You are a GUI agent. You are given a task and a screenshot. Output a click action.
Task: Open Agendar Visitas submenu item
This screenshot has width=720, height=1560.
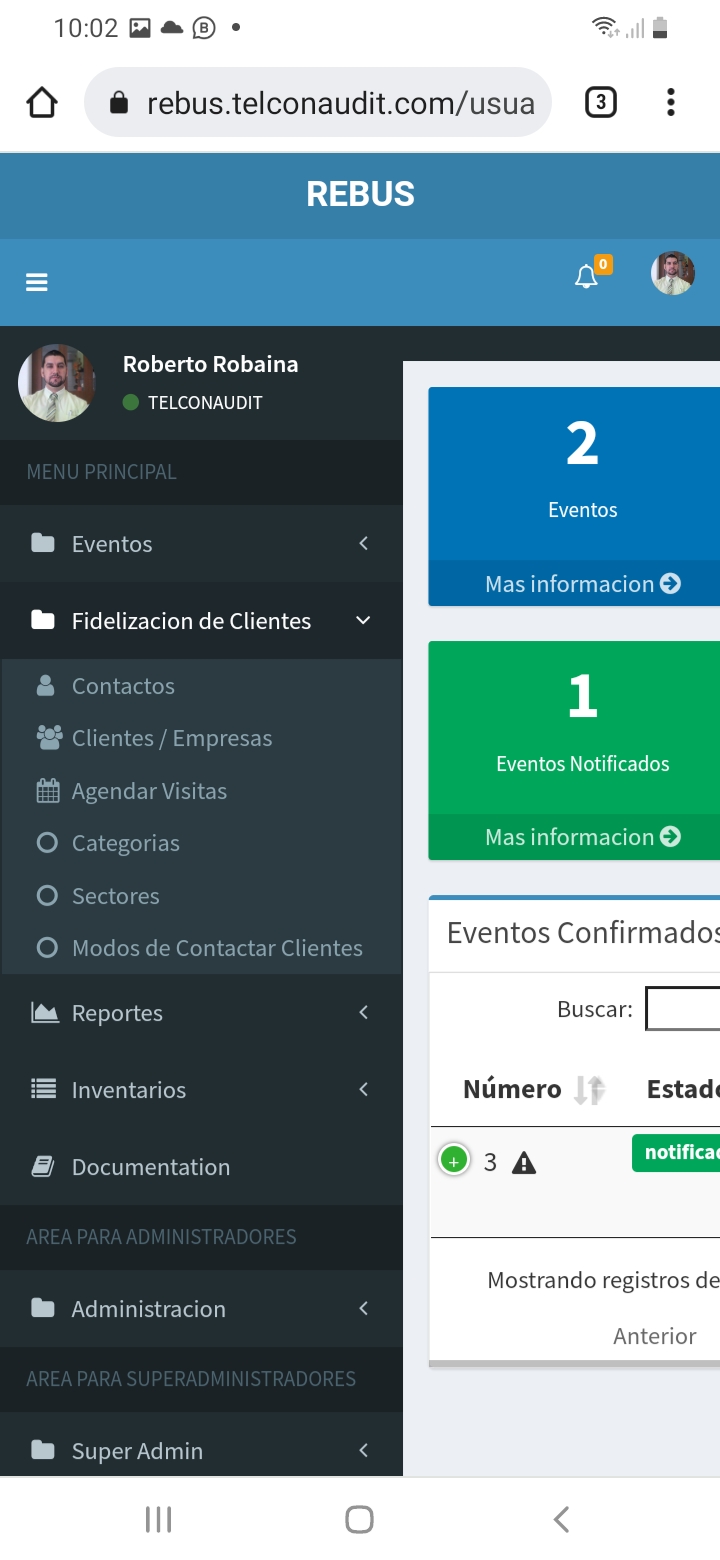pos(202,791)
